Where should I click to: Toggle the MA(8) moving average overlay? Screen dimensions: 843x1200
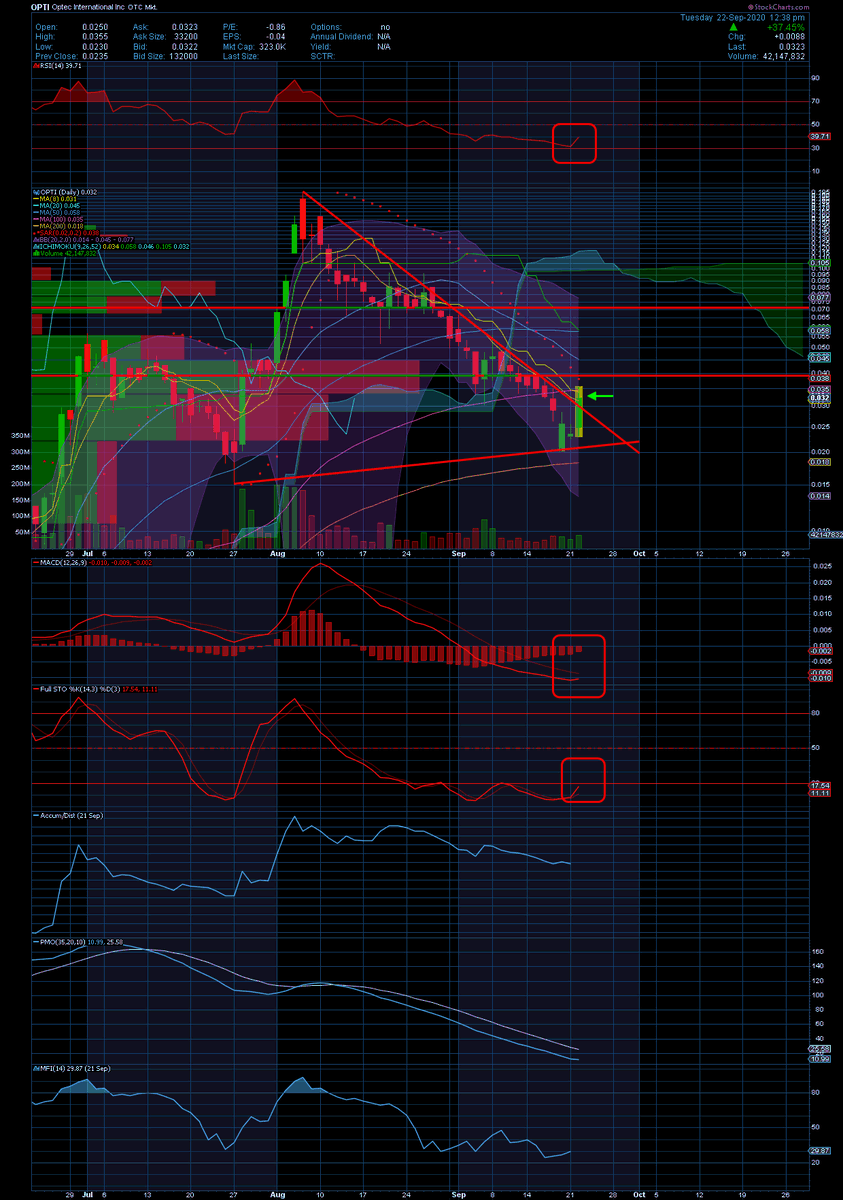[x=36, y=200]
